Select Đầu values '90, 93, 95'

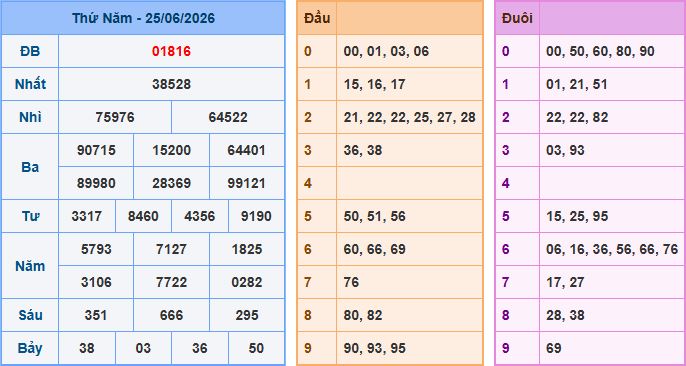pos(374,349)
